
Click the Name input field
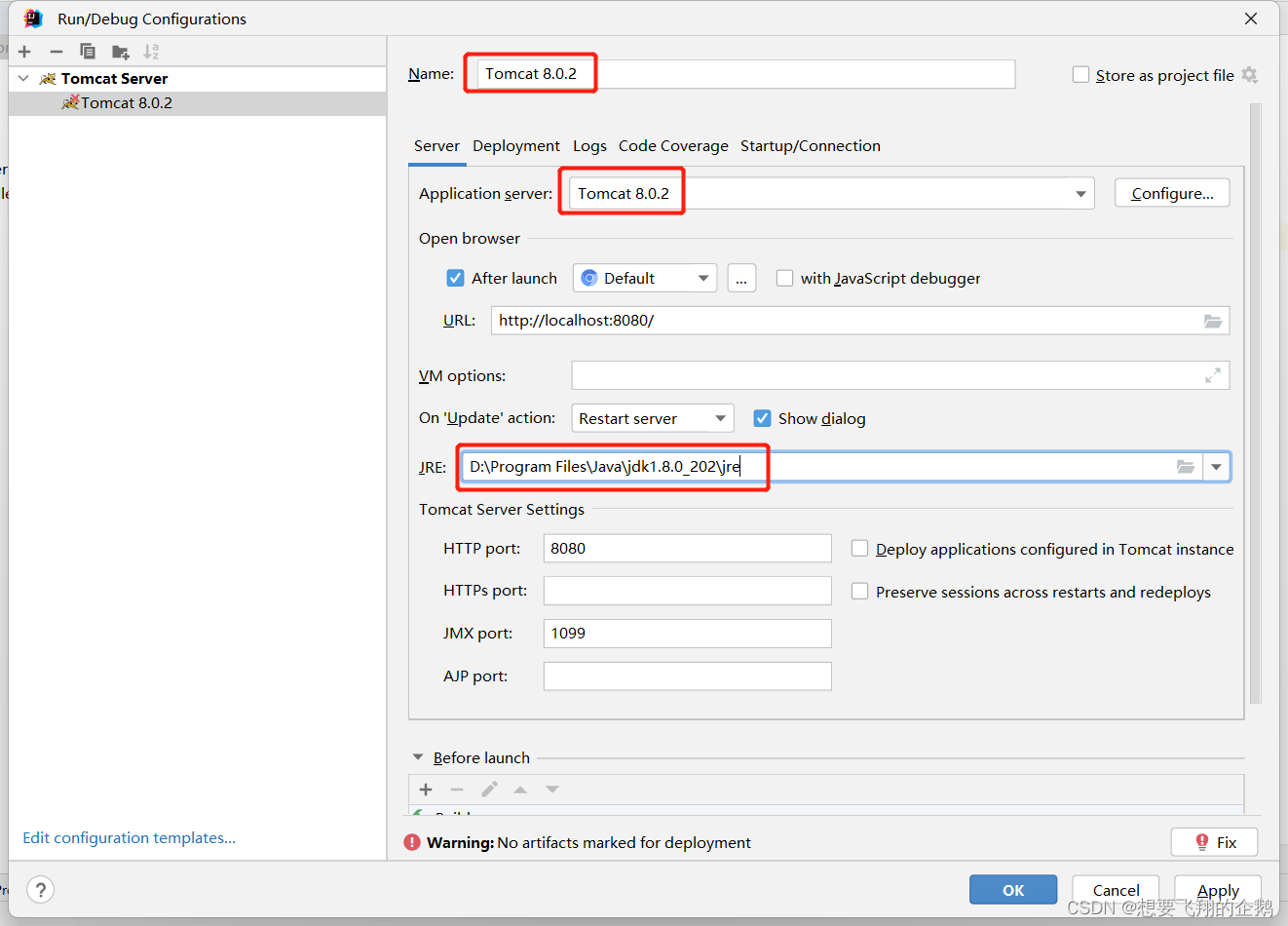click(x=745, y=74)
